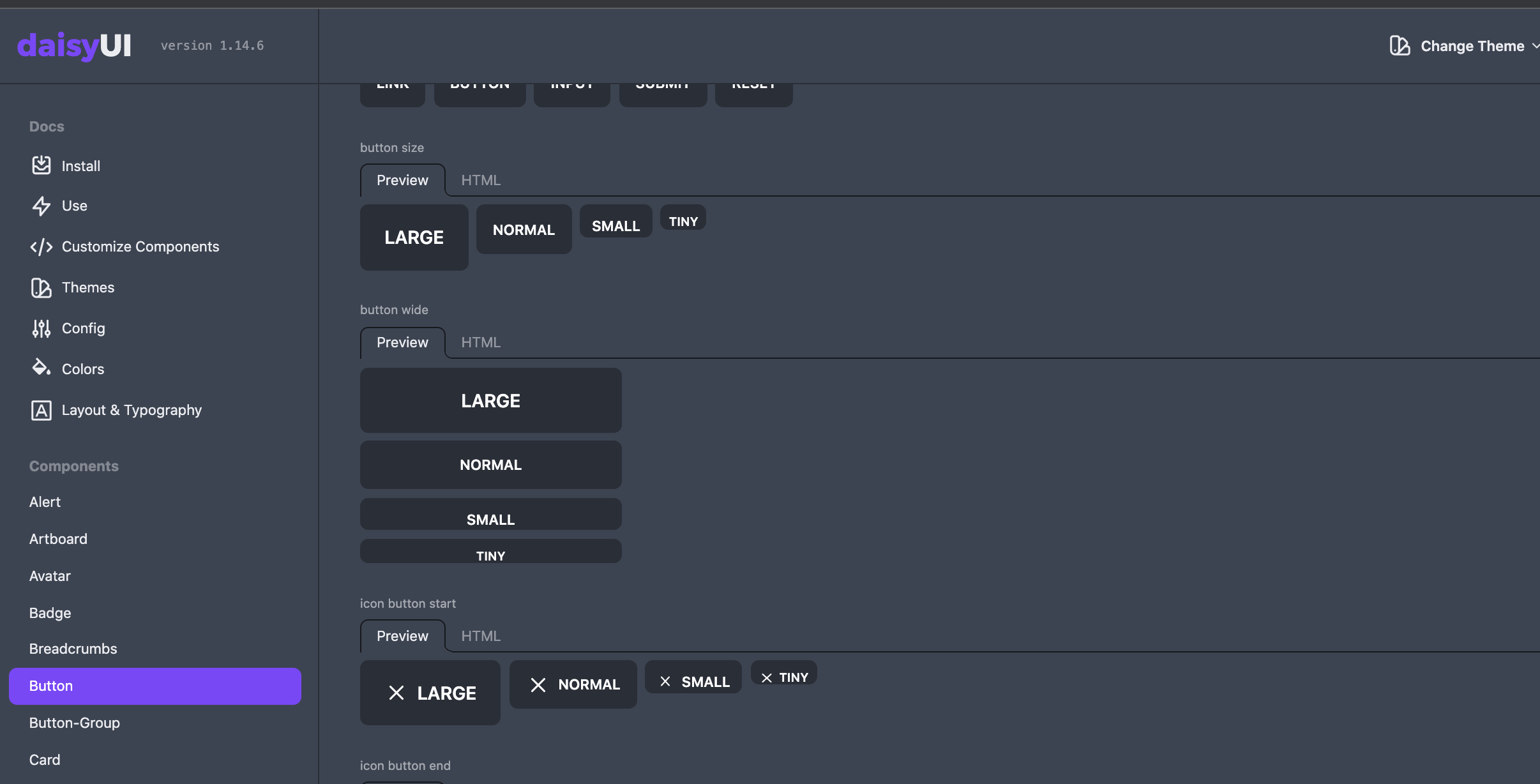Viewport: 1540px width, 784px height.
Task: Open the Button-Group component page
Action: 75,723
